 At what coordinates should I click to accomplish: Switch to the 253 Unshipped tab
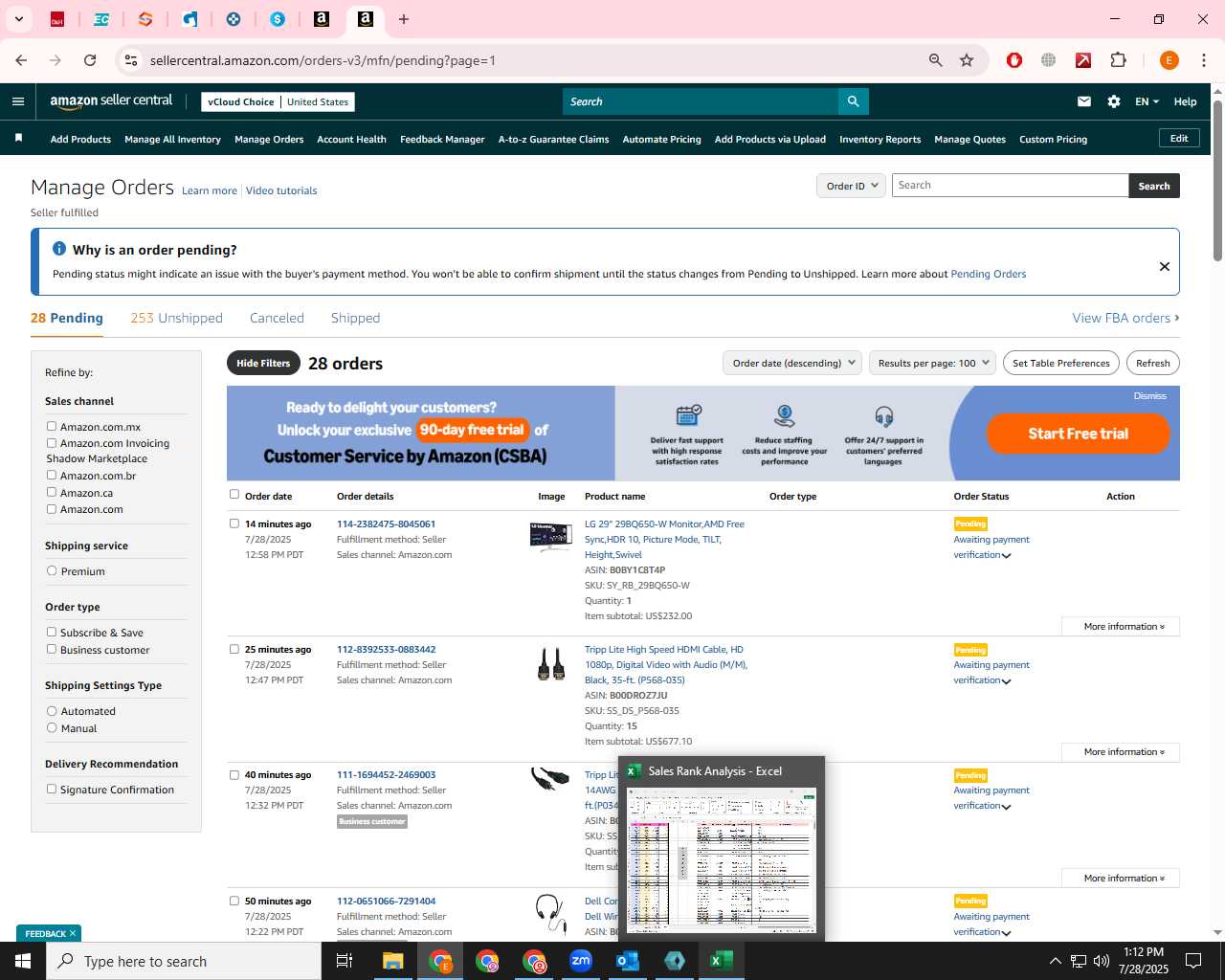(176, 318)
